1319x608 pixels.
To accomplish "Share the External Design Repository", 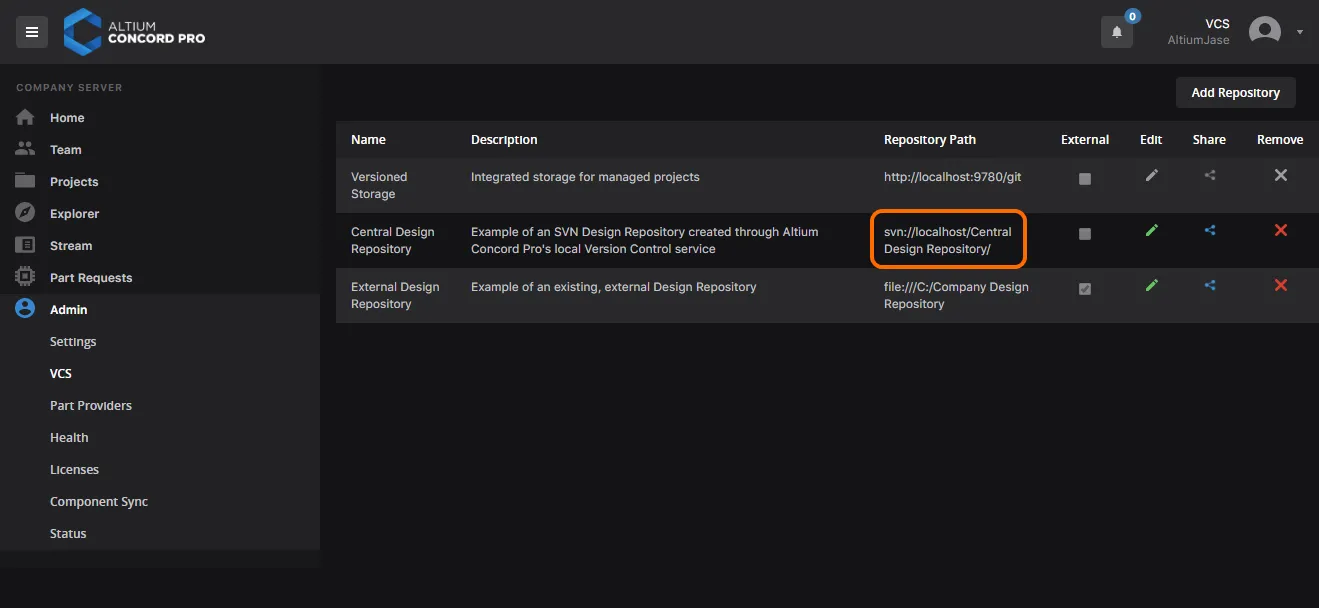I will click(x=1210, y=286).
